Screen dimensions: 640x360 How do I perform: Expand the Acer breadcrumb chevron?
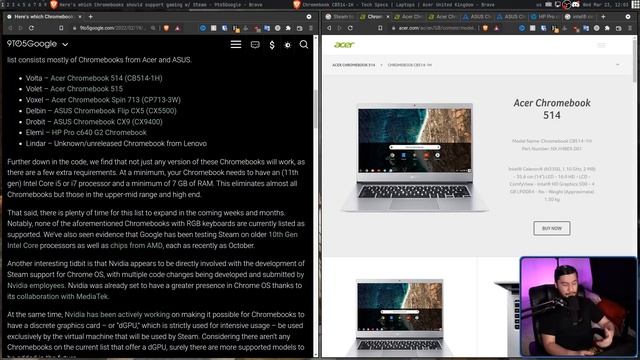click(617, 65)
